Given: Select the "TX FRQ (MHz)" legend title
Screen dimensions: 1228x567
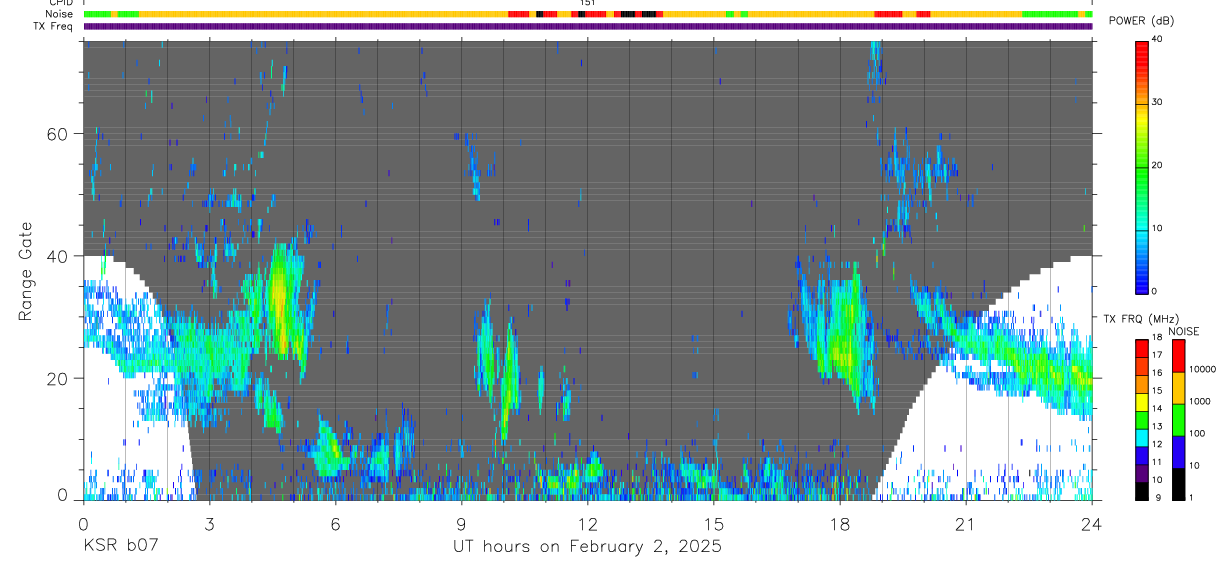Looking at the screenshot, I should (1141, 318).
